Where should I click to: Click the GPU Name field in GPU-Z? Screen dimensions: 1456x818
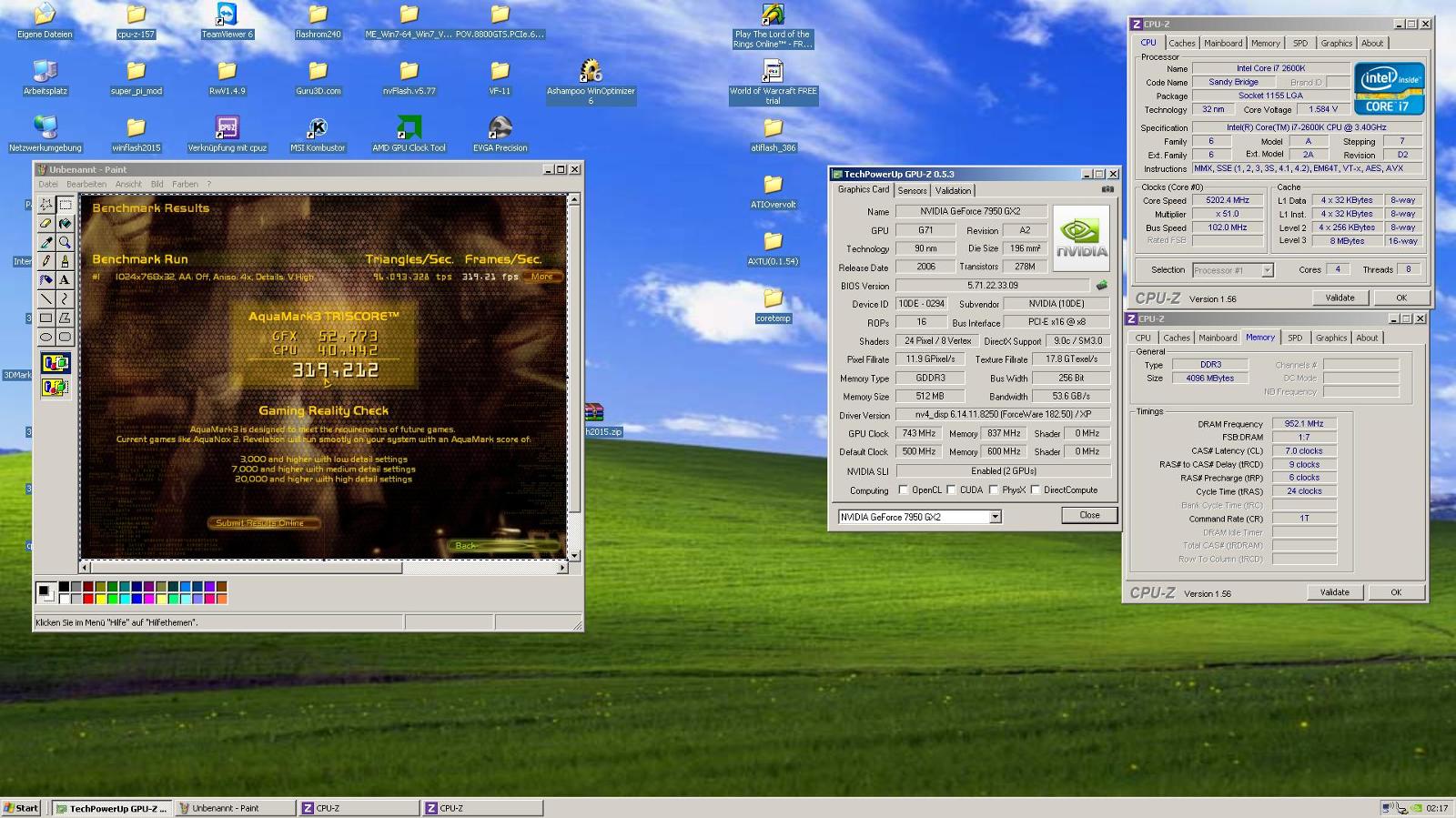click(x=970, y=211)
